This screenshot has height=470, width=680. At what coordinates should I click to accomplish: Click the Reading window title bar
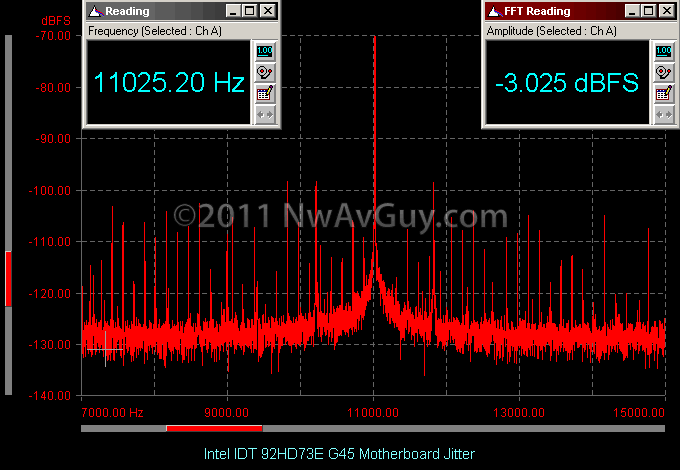pos(182,11)
